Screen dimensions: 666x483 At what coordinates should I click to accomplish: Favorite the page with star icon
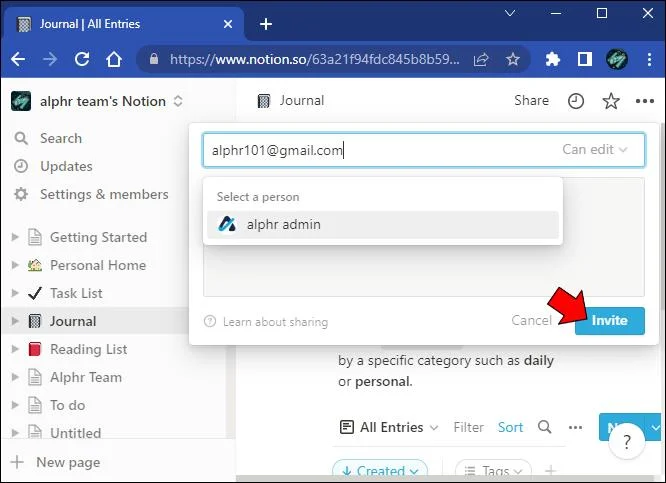click(x=611, y=101)
